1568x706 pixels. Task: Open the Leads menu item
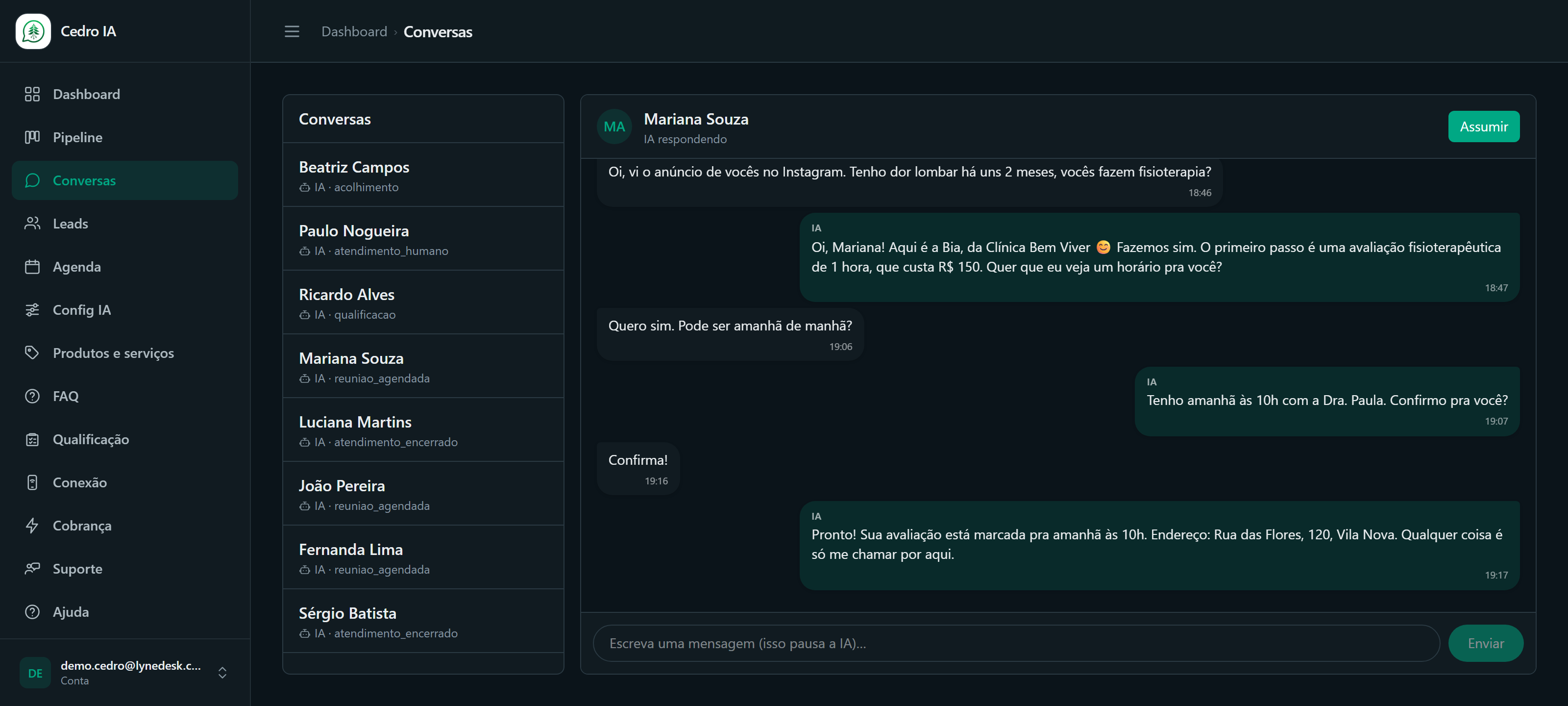tap(125, 224)
